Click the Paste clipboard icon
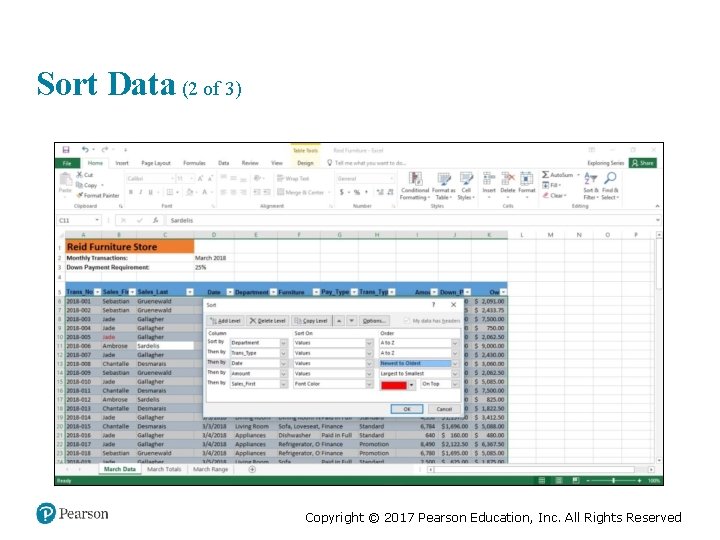720x540 pixels. click(65, 180)
